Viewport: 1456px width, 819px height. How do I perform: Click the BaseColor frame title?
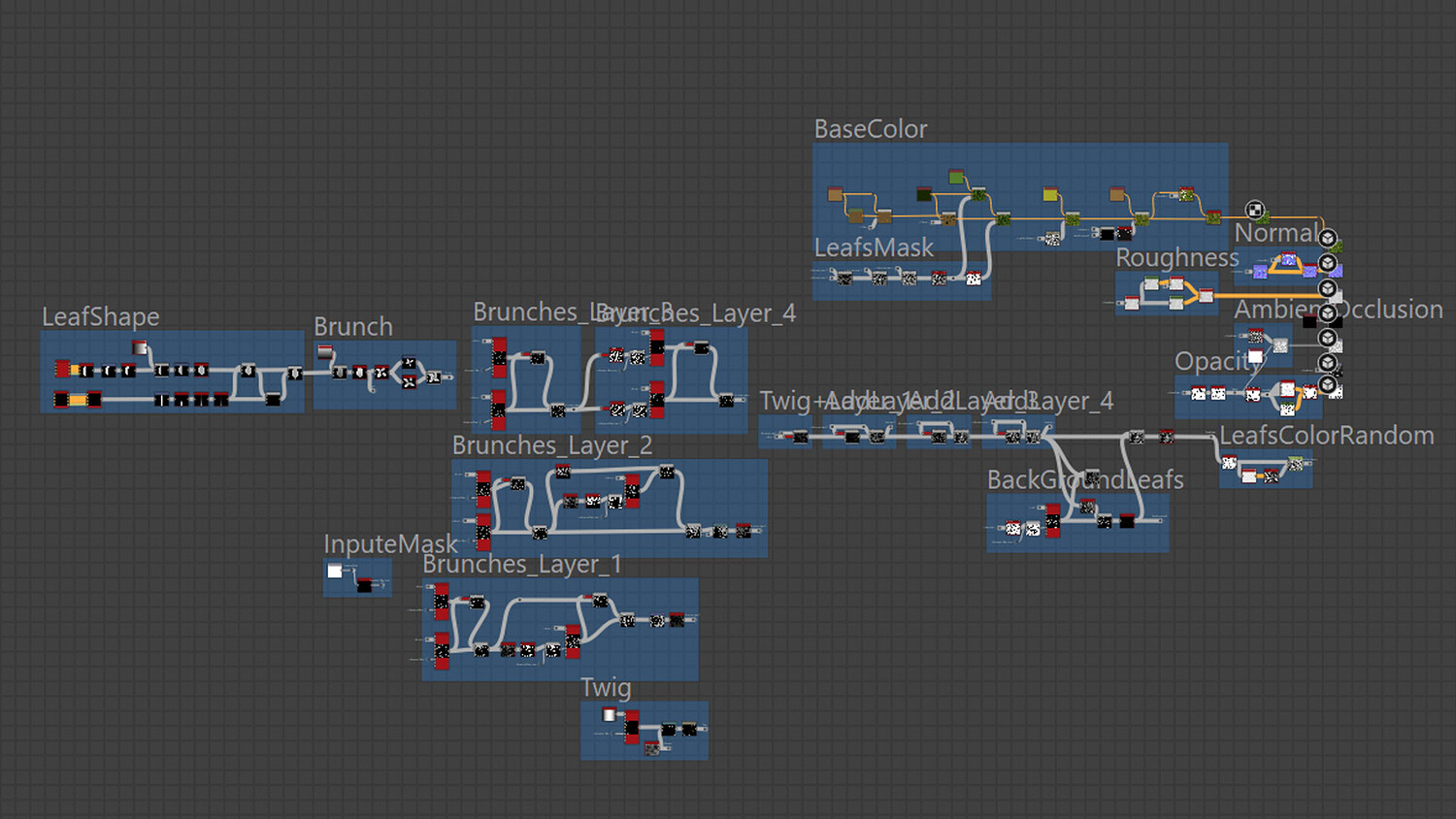(x=871, y=129)
